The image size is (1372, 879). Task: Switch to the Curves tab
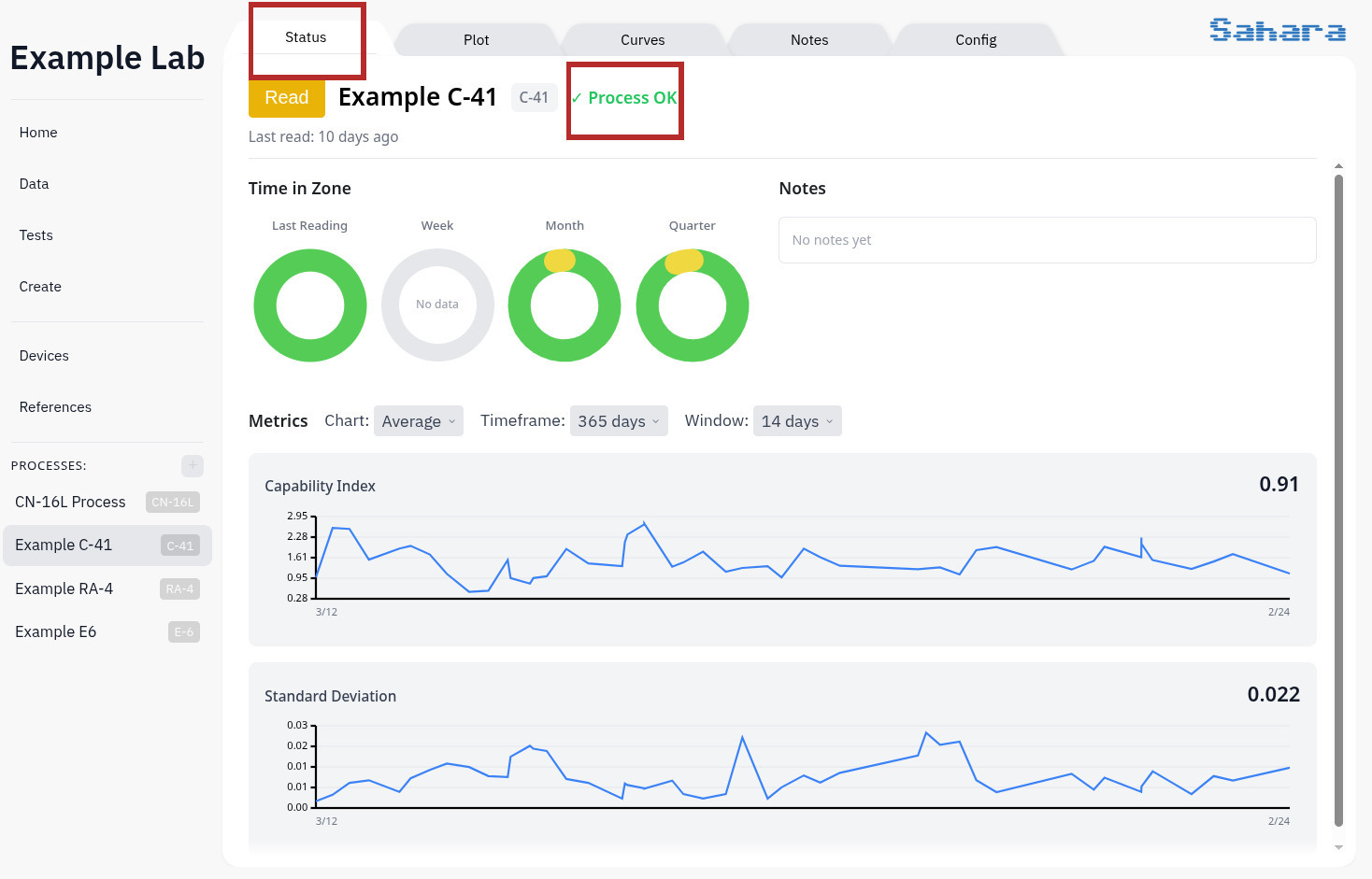click(642, 39)
